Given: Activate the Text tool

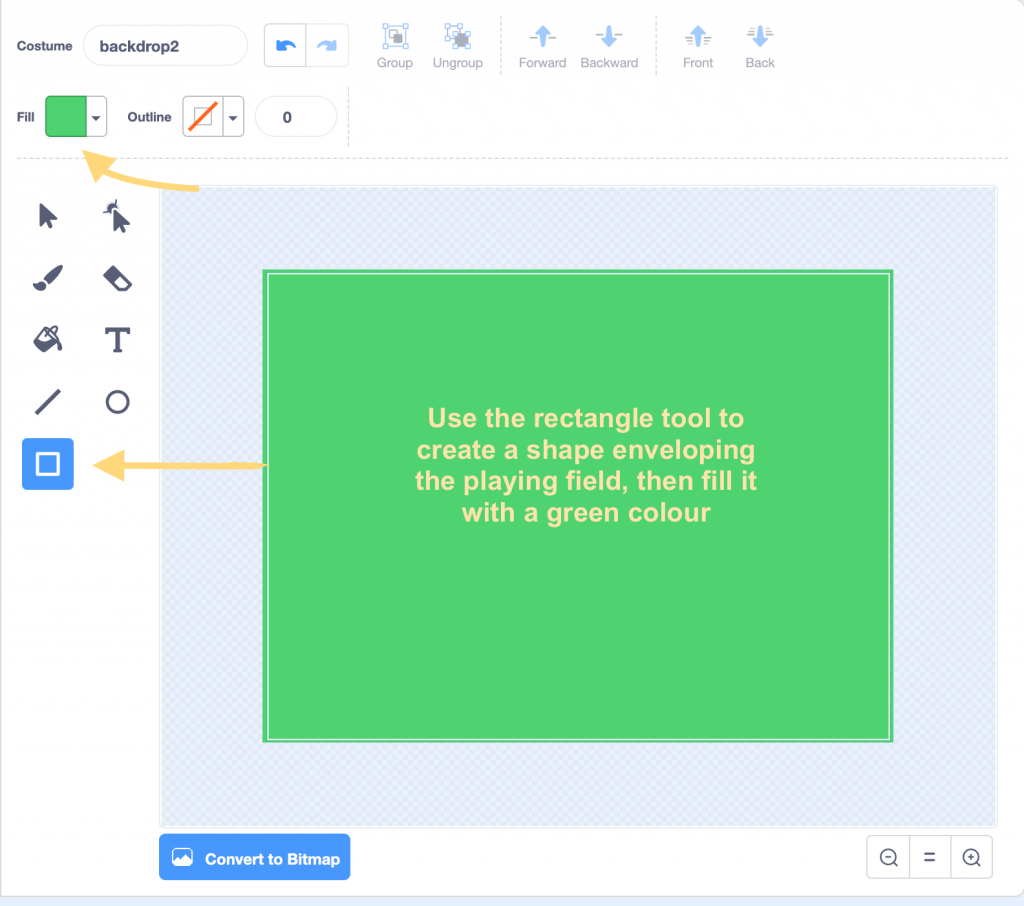Looking at the screenshot, I should point(118,340).
